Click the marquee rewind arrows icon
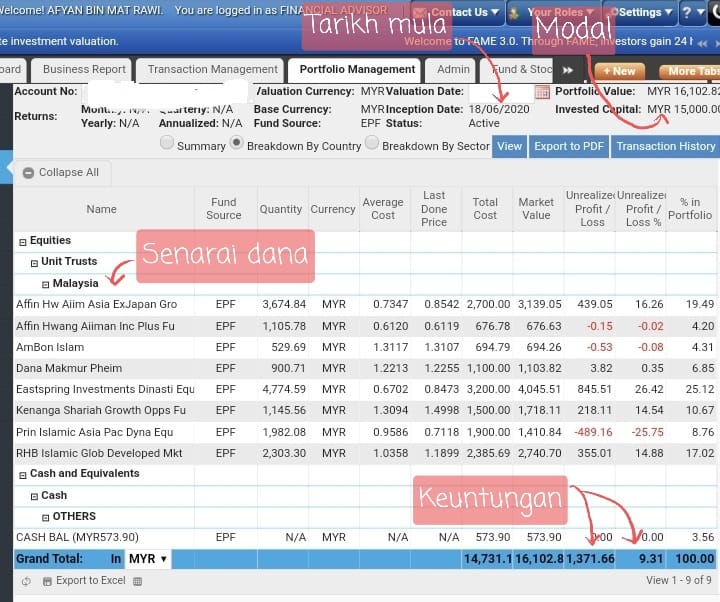This screenshot has width=720, height=602. click(x=702, y=44)
